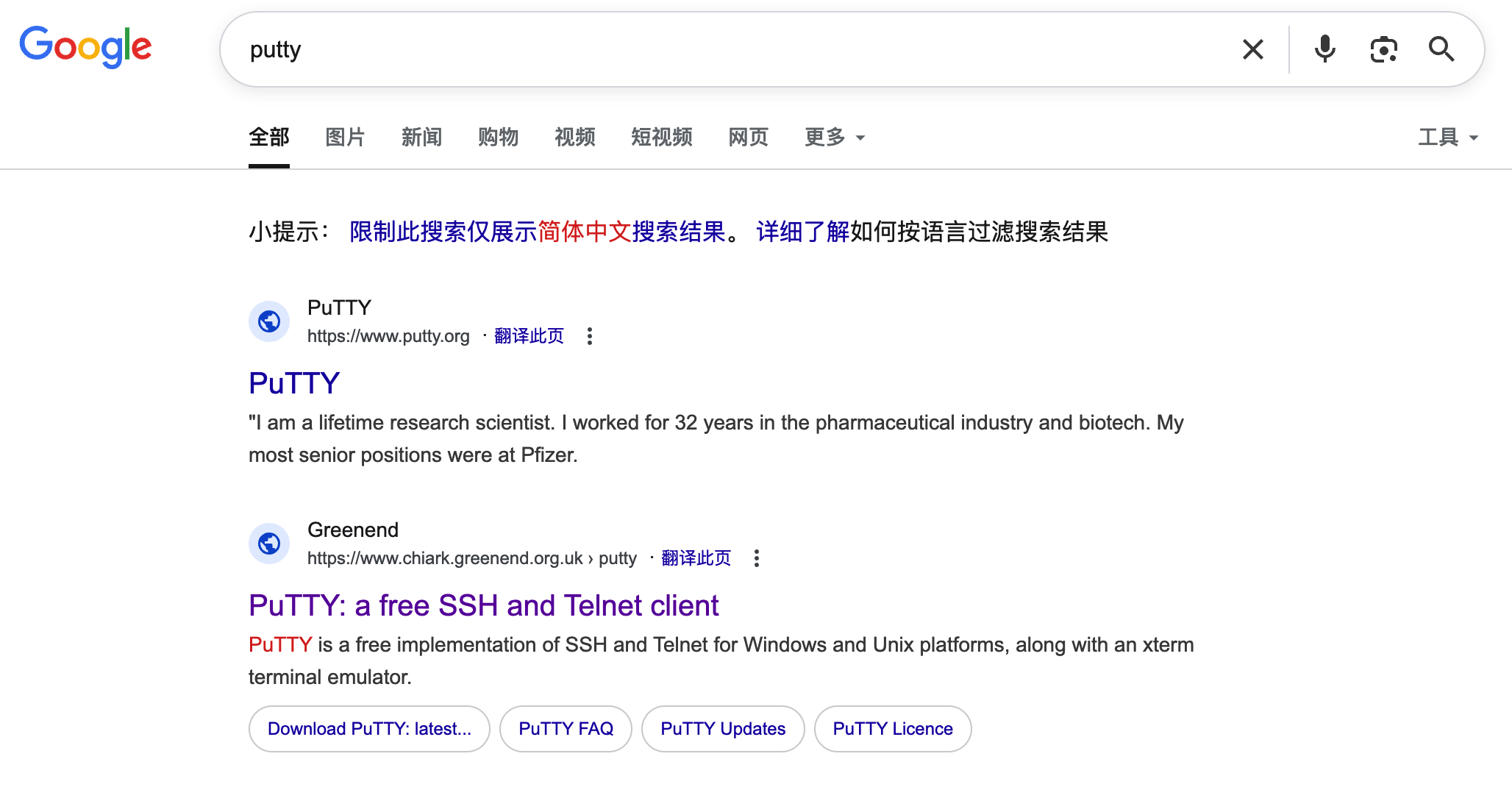Open 'PuTTY: a free SSH and Telnet client'

(483, 605)
